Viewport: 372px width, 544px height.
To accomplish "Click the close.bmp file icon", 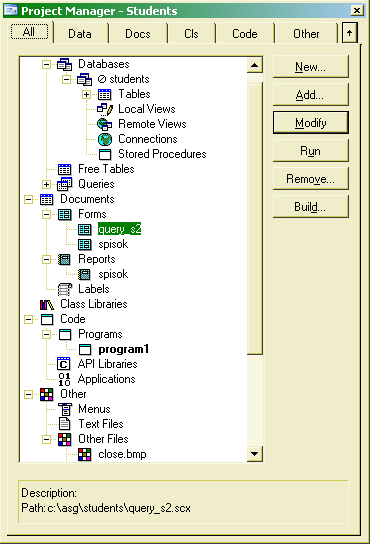I will click(85, 454).
